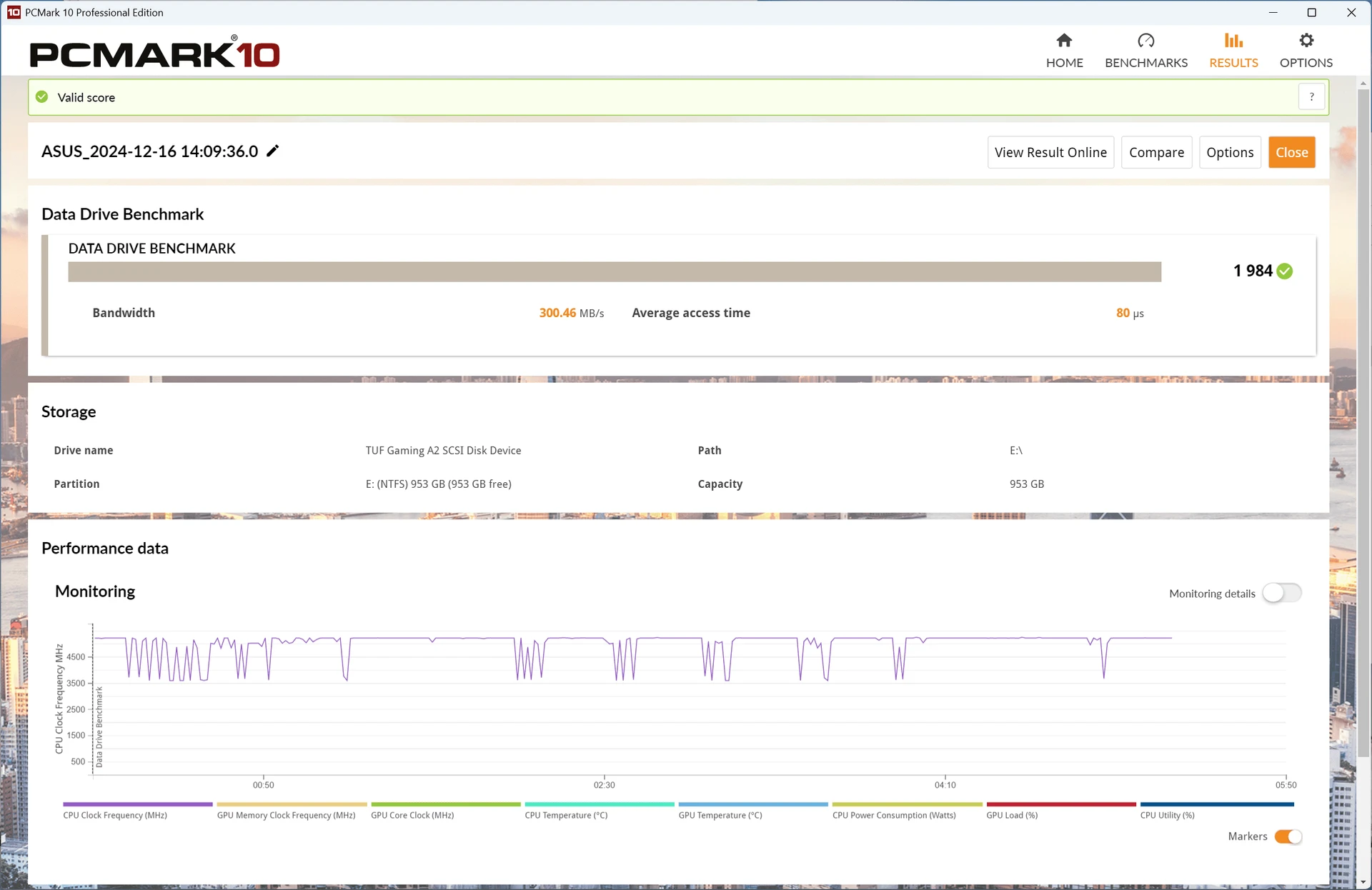Viewport: 1372px width, 890px height.
Task: Click the Capacity value 953 GB
Action: [1026, 484]
